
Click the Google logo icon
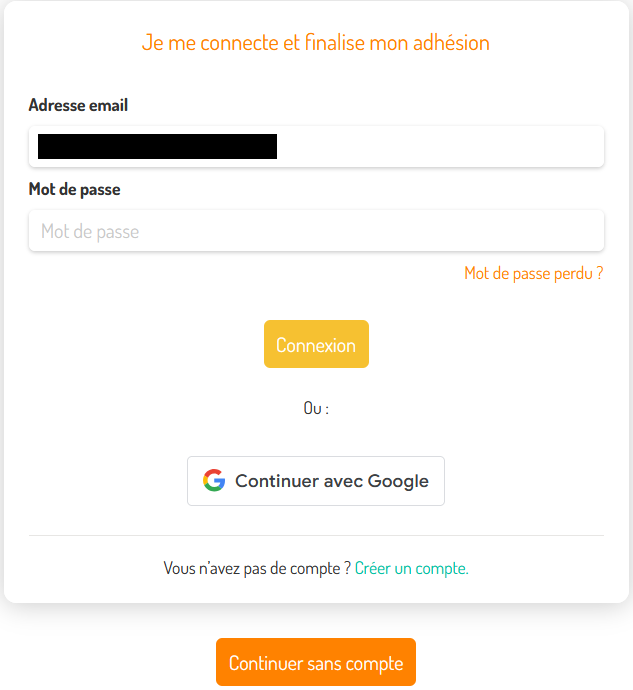tap(214, 481)
